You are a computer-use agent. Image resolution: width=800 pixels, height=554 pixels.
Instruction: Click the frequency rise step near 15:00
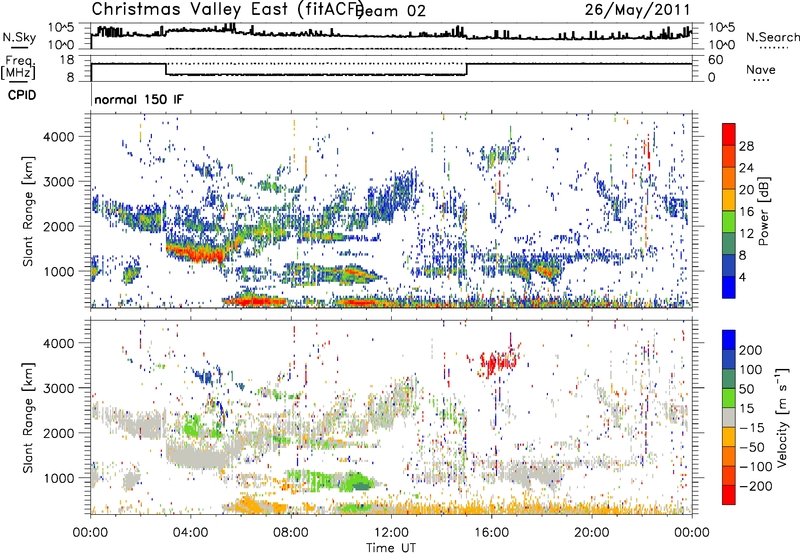(467, 69)
